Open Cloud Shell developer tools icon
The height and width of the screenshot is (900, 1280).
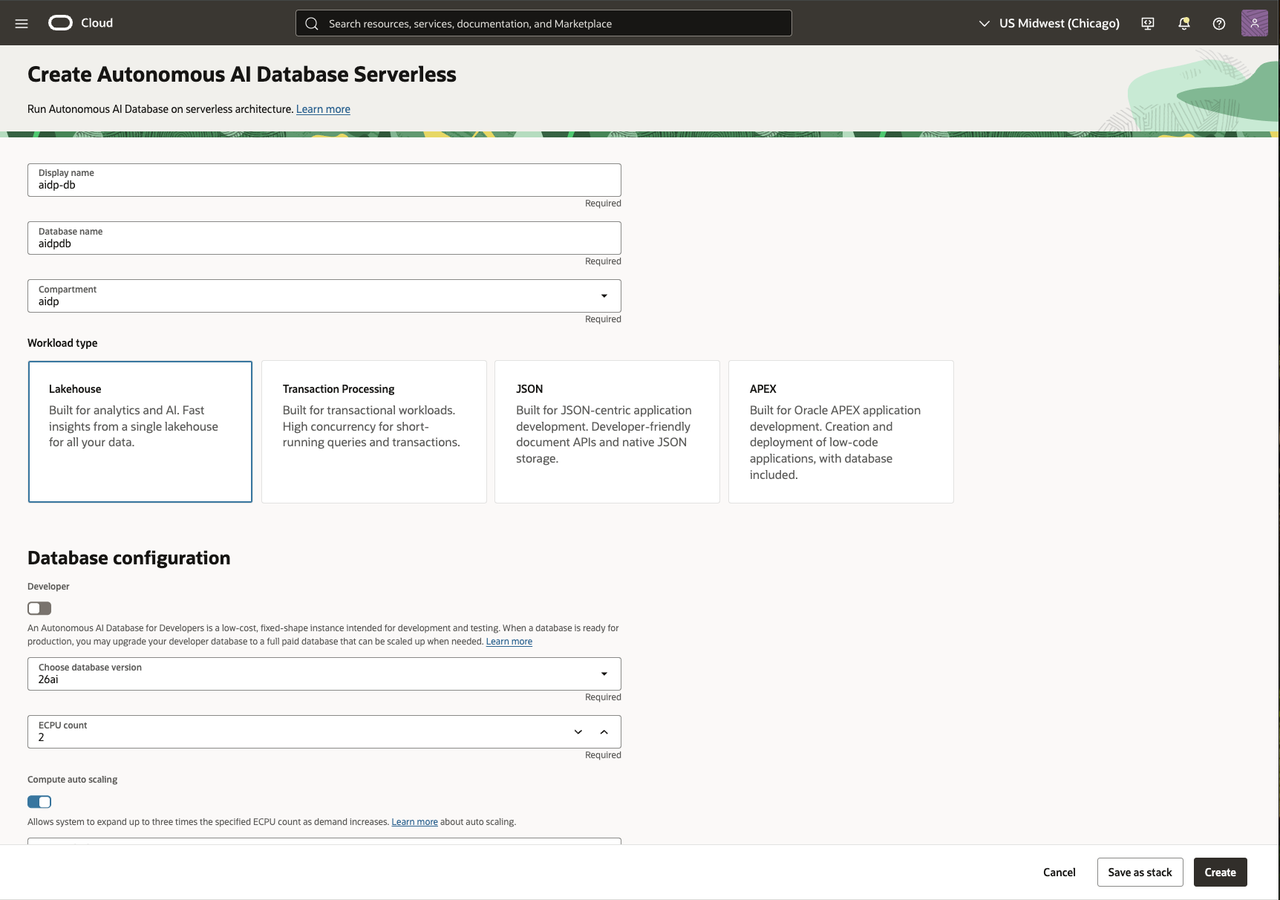click(x=1148, y=23)
